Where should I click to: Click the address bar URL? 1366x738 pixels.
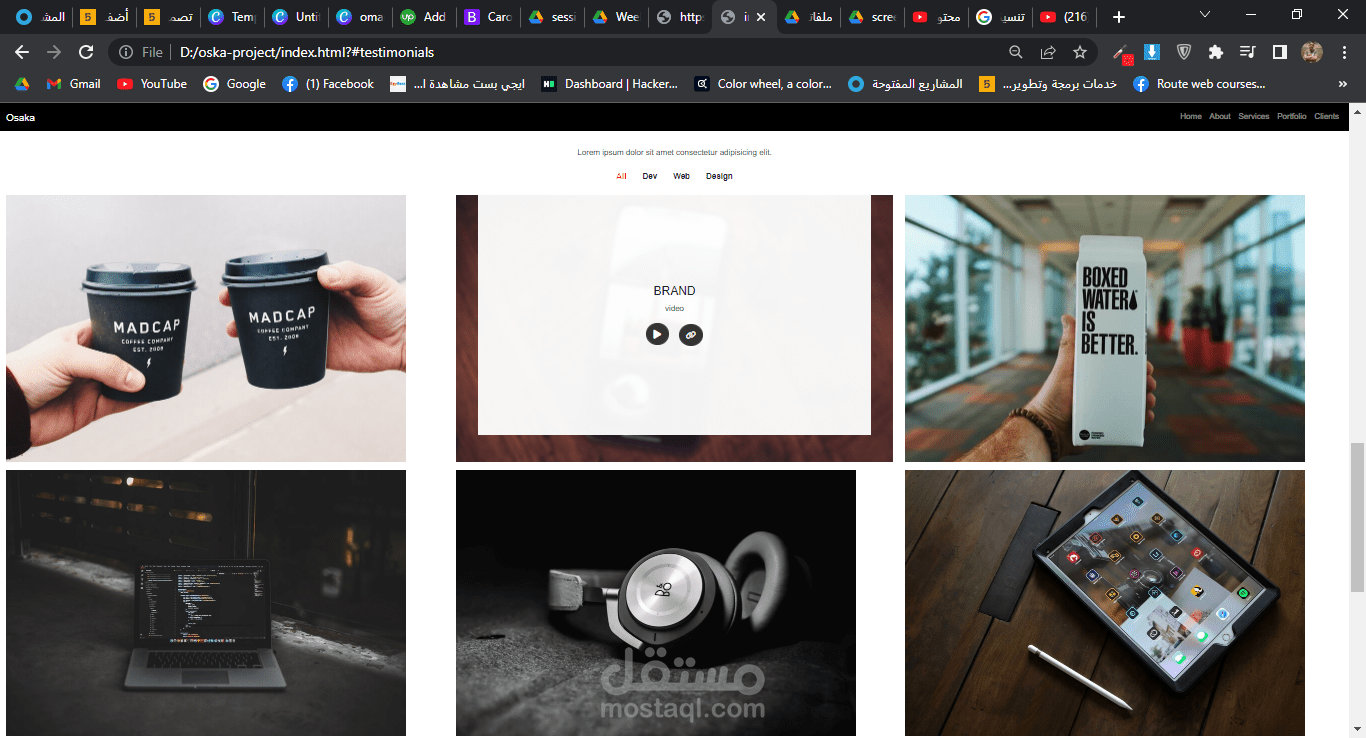pyautogui.click(x=307, y=52)
